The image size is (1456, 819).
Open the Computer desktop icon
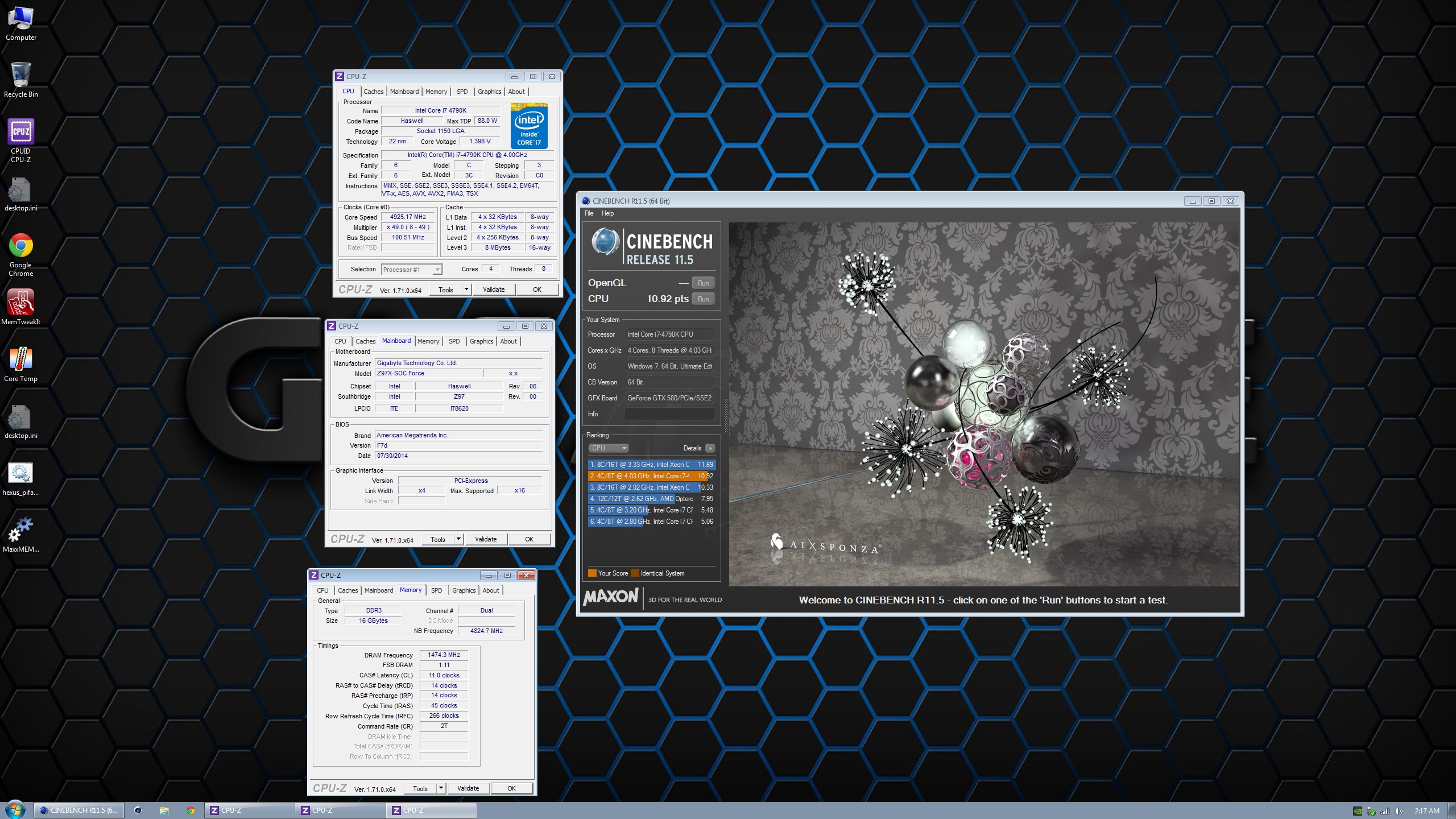click(x=21, y=23)
